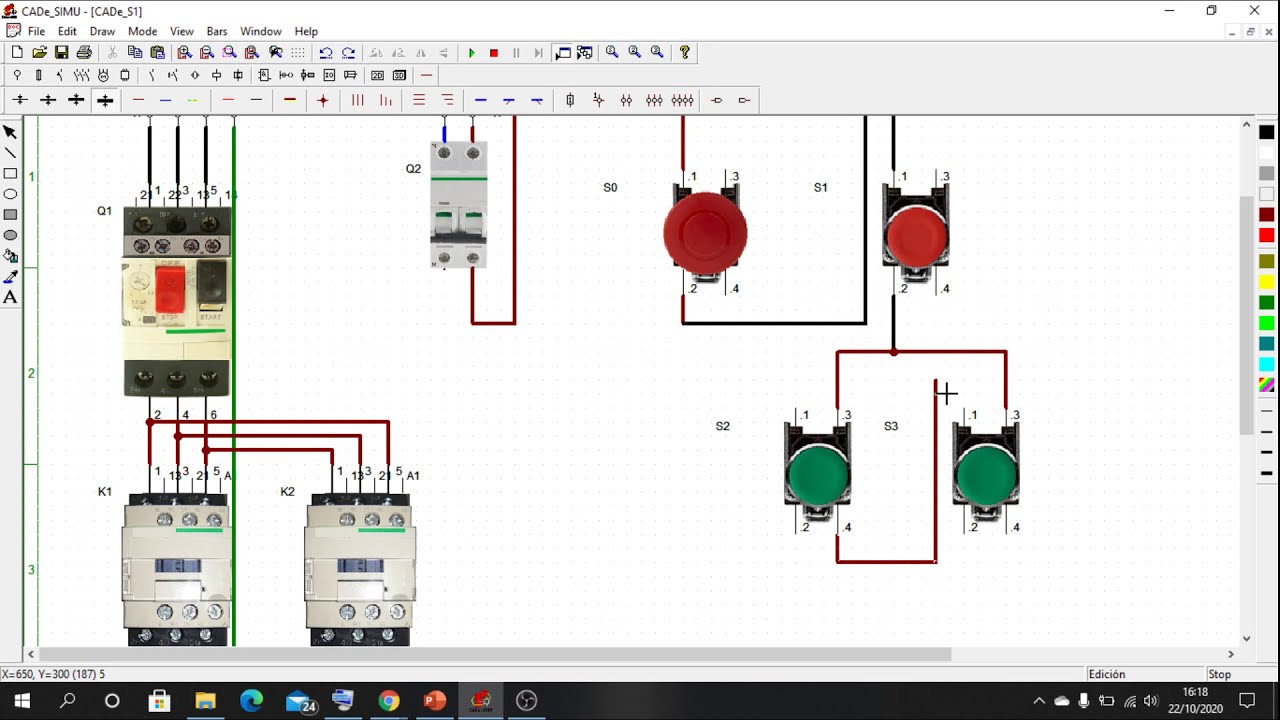Open the Mode menu

click(142, 31)
